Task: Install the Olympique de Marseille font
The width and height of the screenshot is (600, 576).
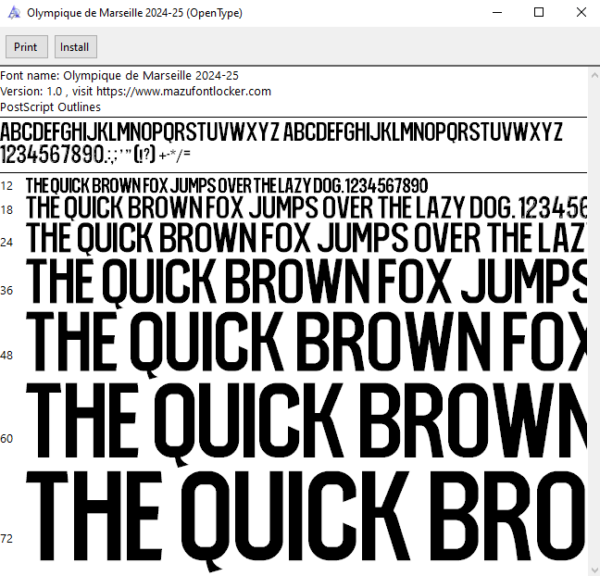Action: pyautogui.click(x=75, y=47)
